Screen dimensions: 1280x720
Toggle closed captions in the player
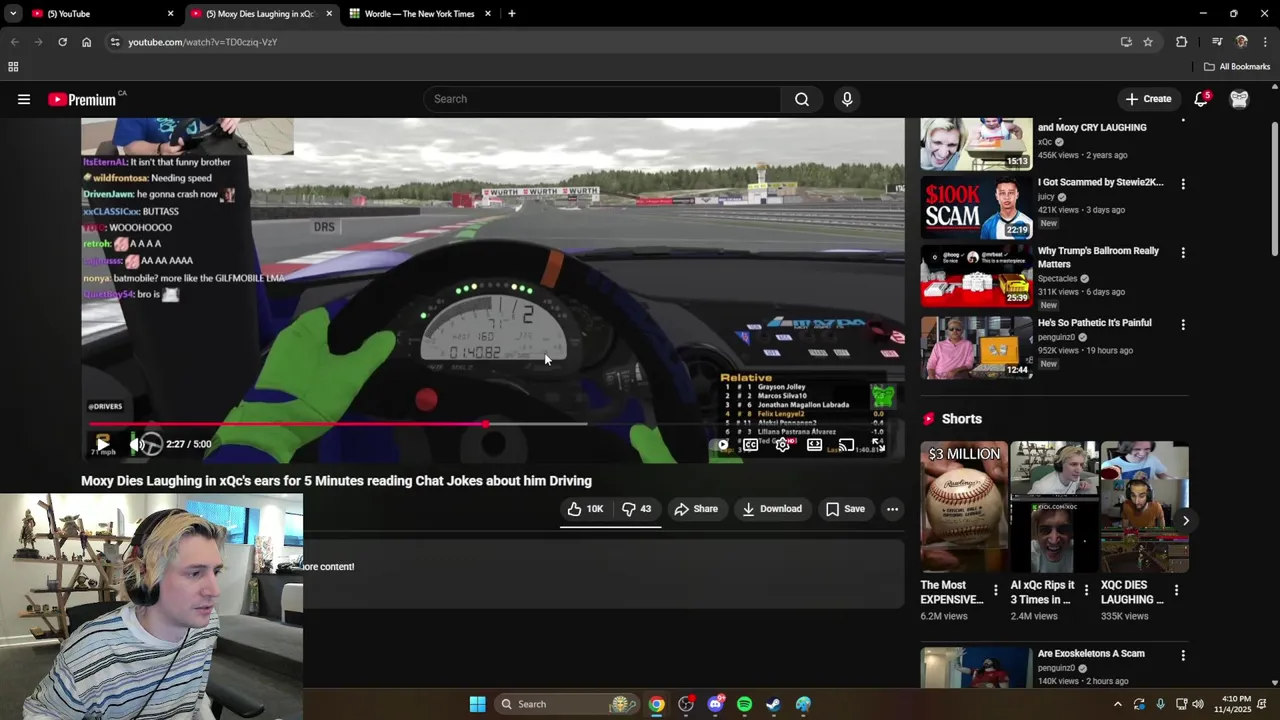pos(751,445)
